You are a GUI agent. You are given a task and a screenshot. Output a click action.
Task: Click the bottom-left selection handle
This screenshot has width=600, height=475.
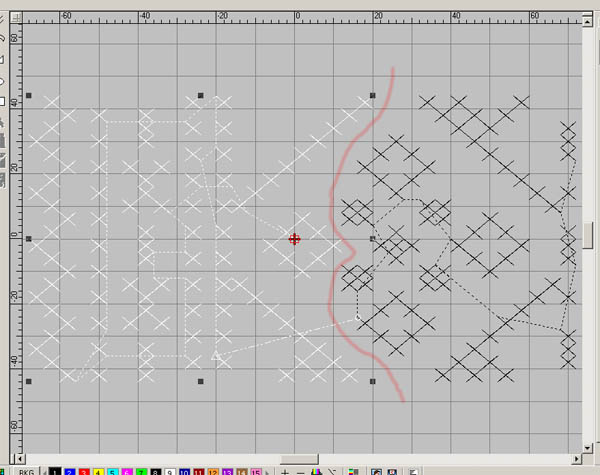tap(29, 382)
